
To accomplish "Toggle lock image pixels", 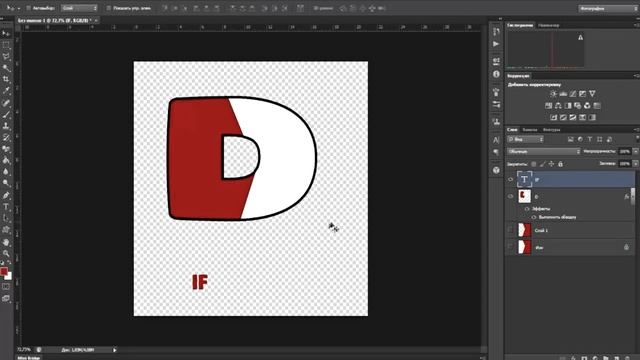I will (x=542, y=164).
